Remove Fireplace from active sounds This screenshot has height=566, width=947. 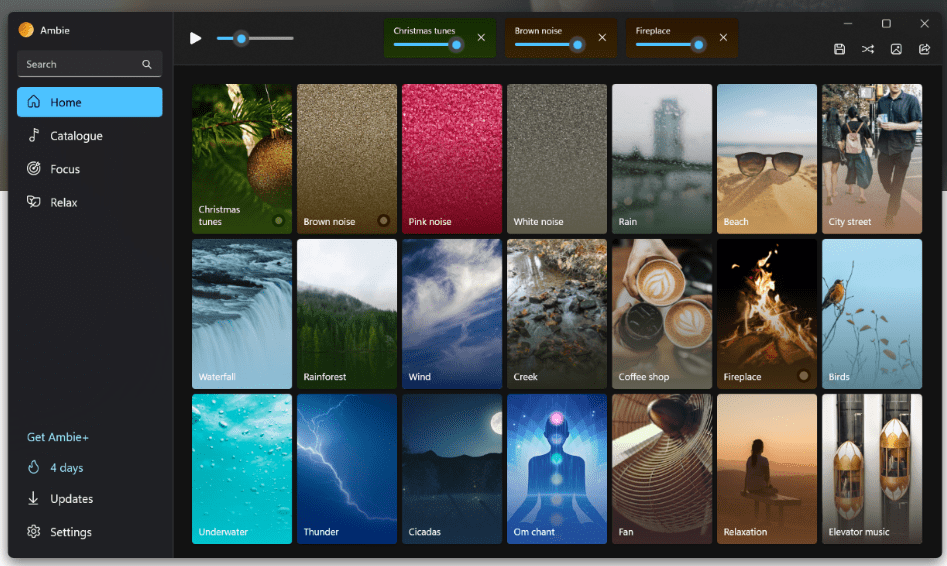tap(723, 38)
